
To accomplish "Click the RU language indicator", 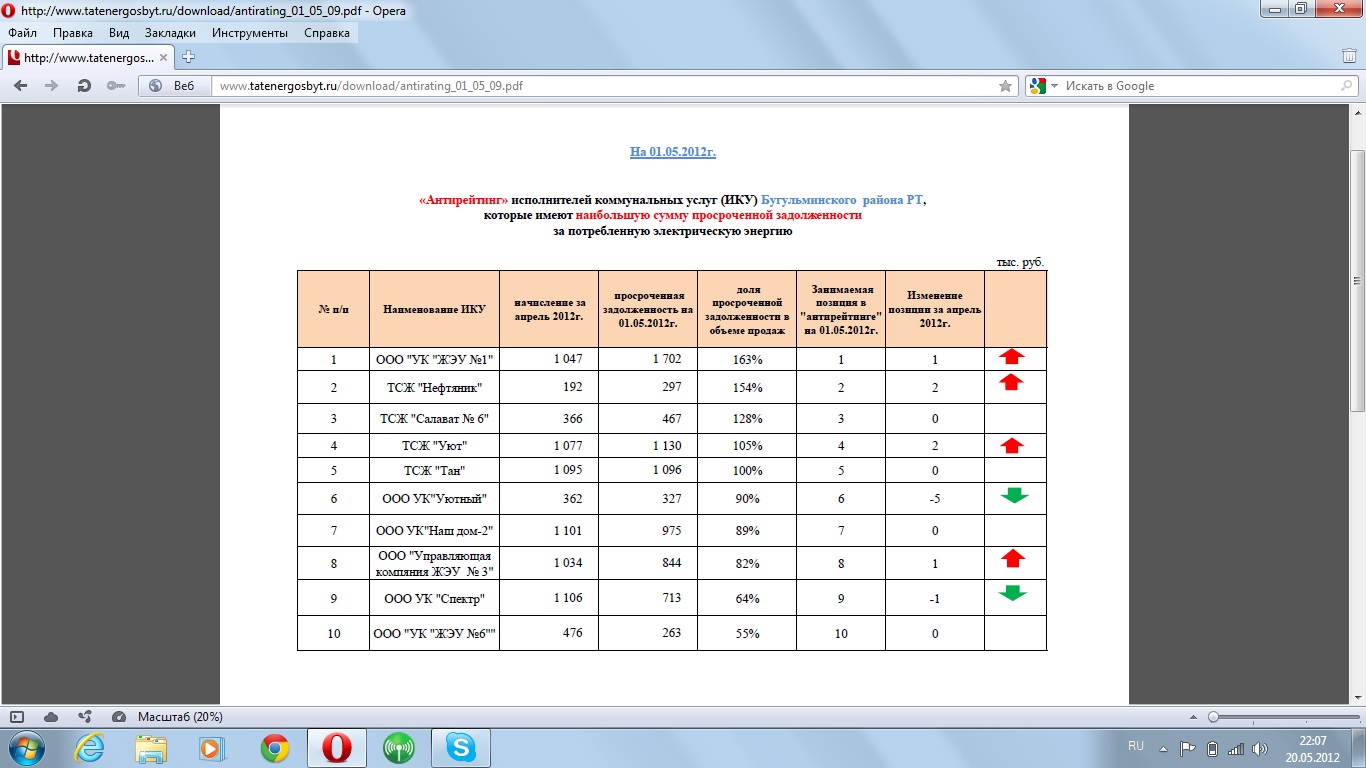I will pyautogui.click(x=1135, y=746).
